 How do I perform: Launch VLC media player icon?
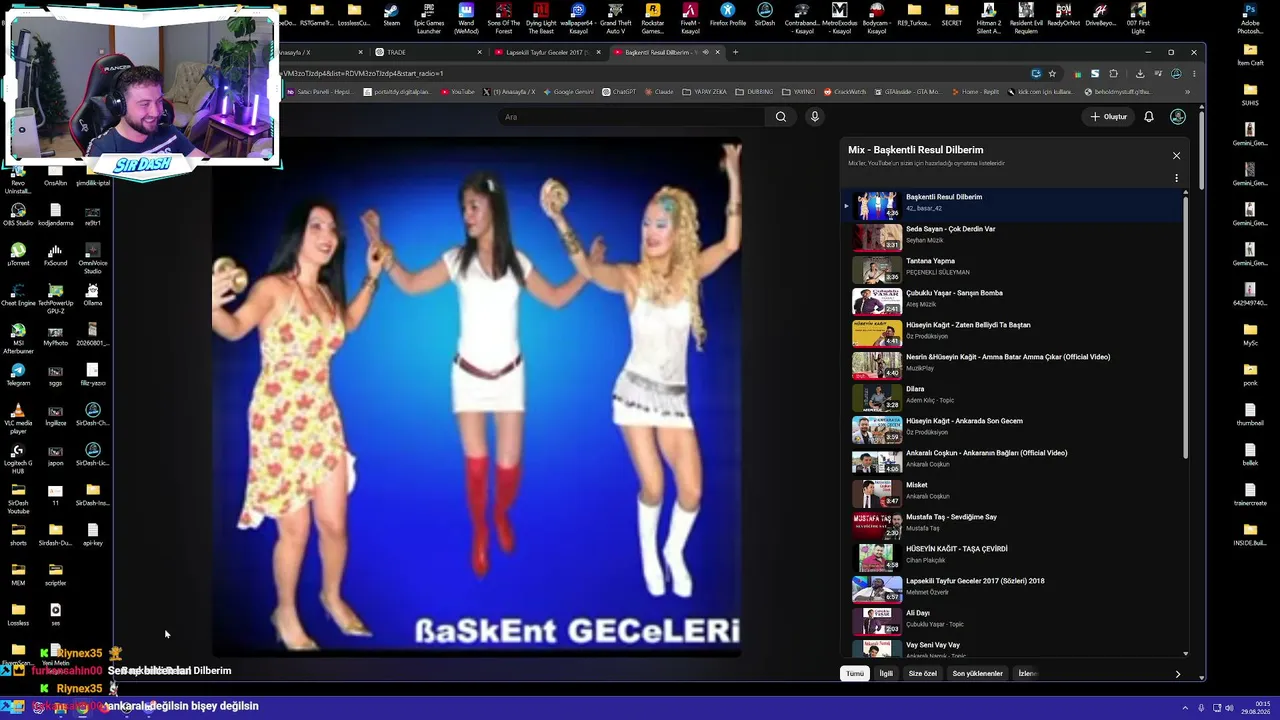coord(18,419)
